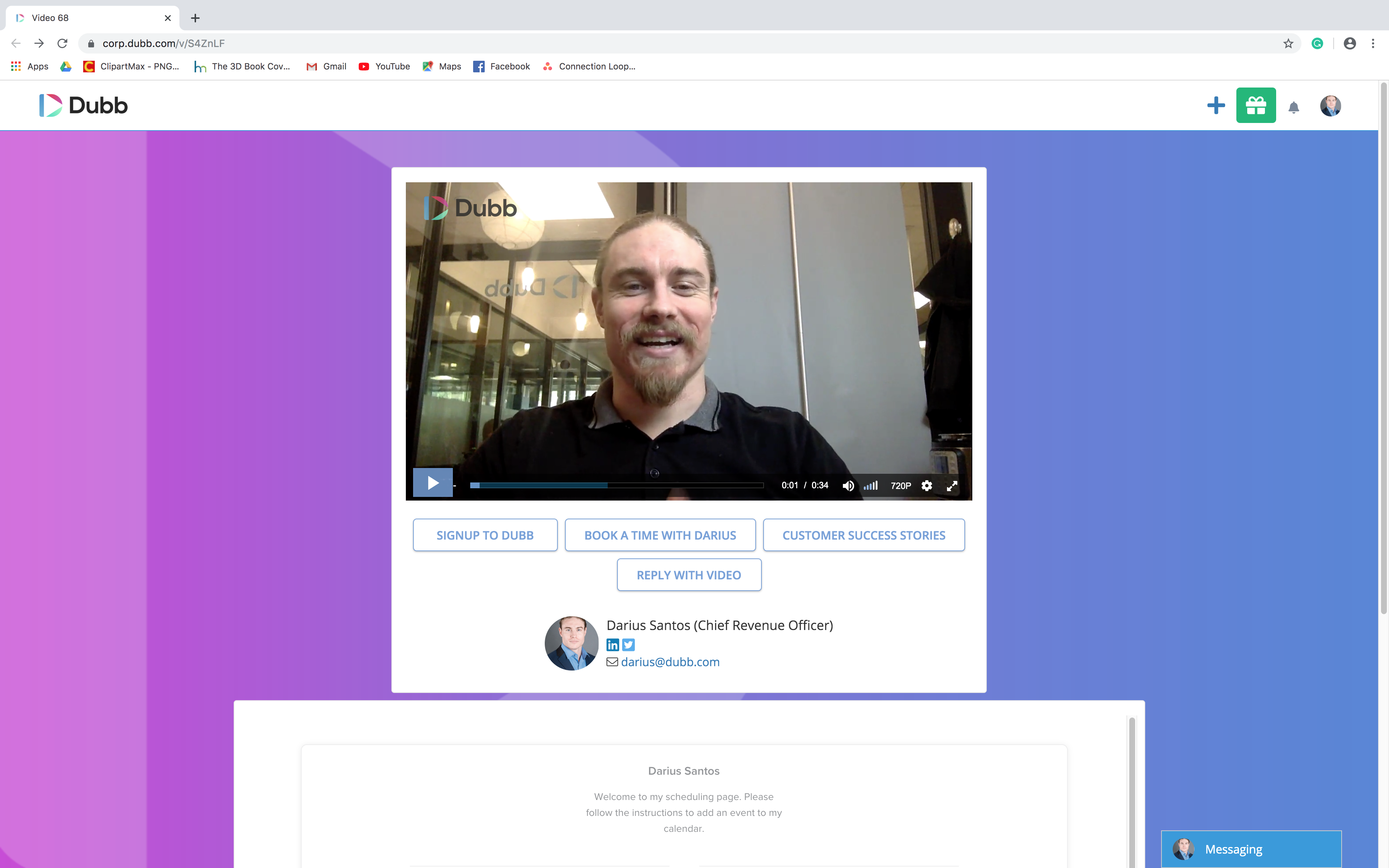Open the Maps bookmark
Screen dimensions: 1389x868
(x=441, y=66)
